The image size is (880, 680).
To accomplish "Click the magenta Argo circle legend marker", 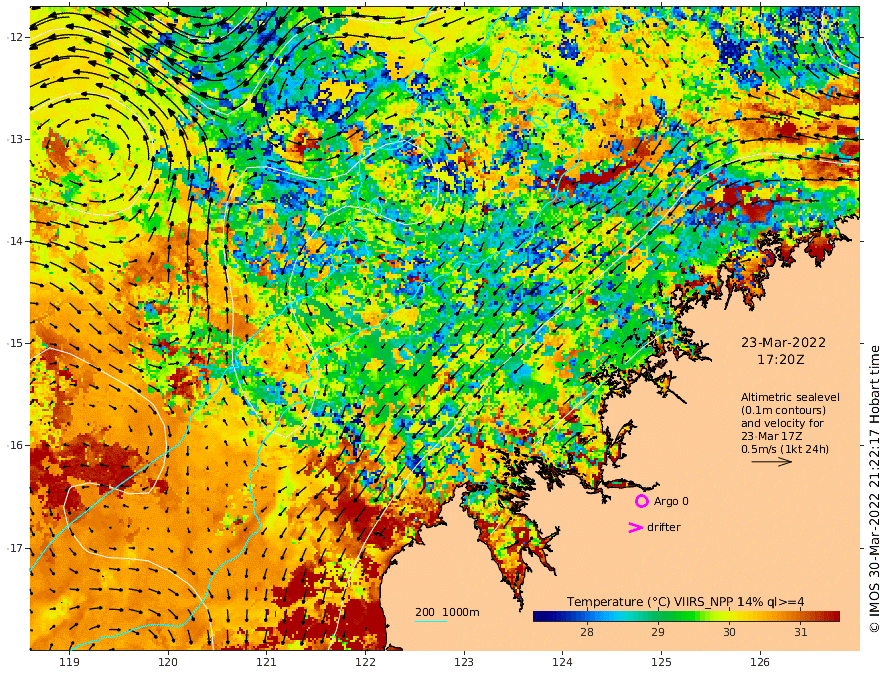I will pos(641,501).
